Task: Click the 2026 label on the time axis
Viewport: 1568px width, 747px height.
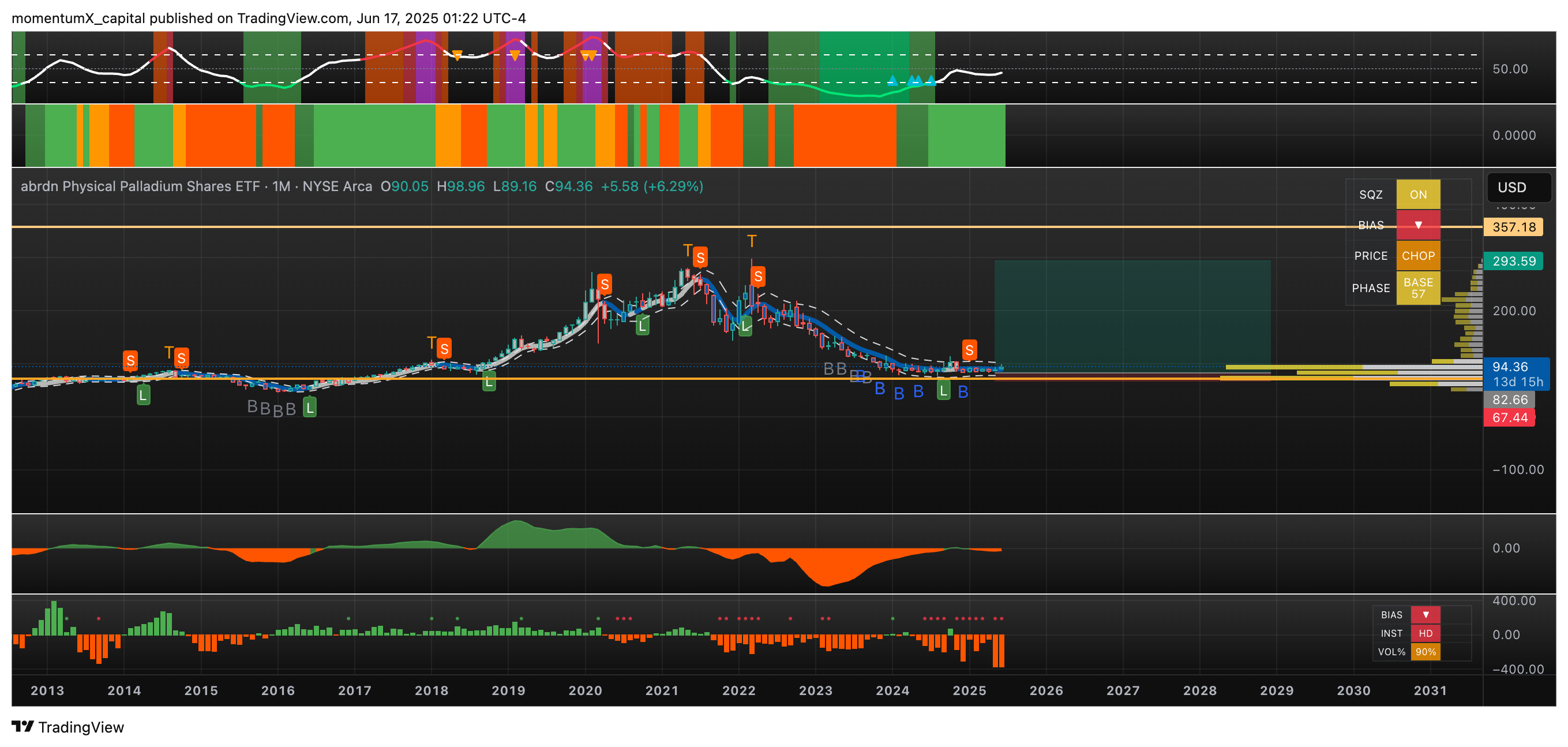Action: tap(1046, 690)
